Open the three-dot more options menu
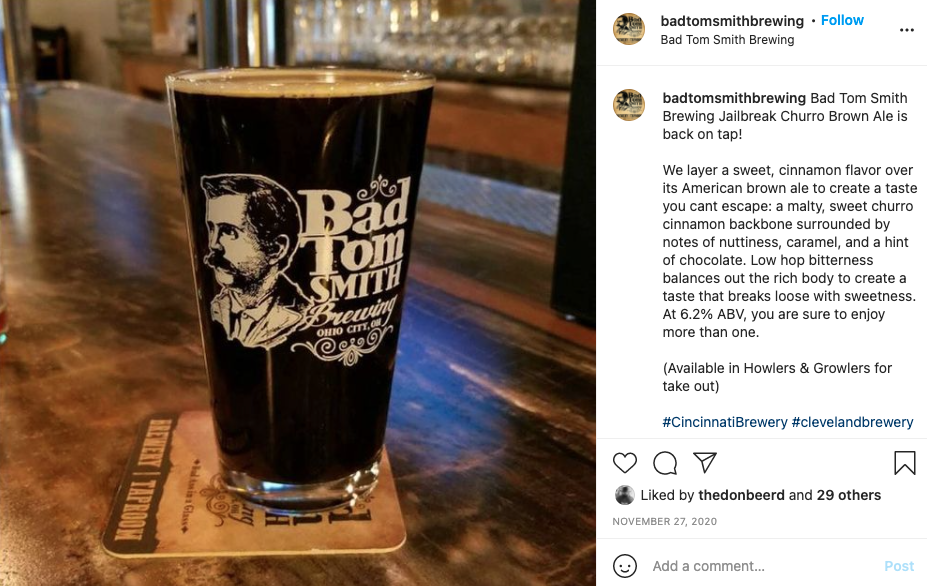The width and height of the screenshot is (927, 586). 907,30
